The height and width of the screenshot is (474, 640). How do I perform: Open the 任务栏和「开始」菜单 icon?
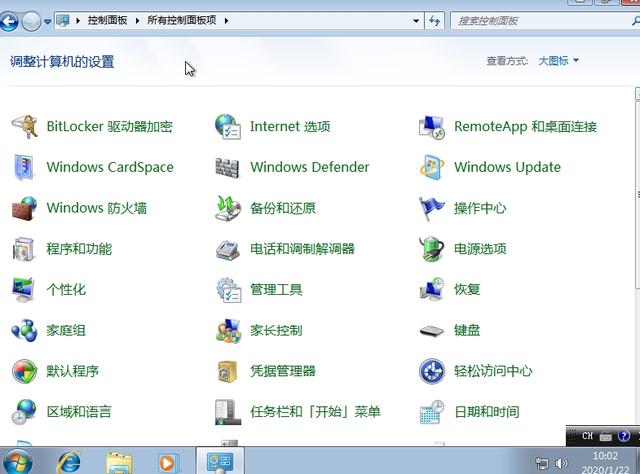(228, 412)
